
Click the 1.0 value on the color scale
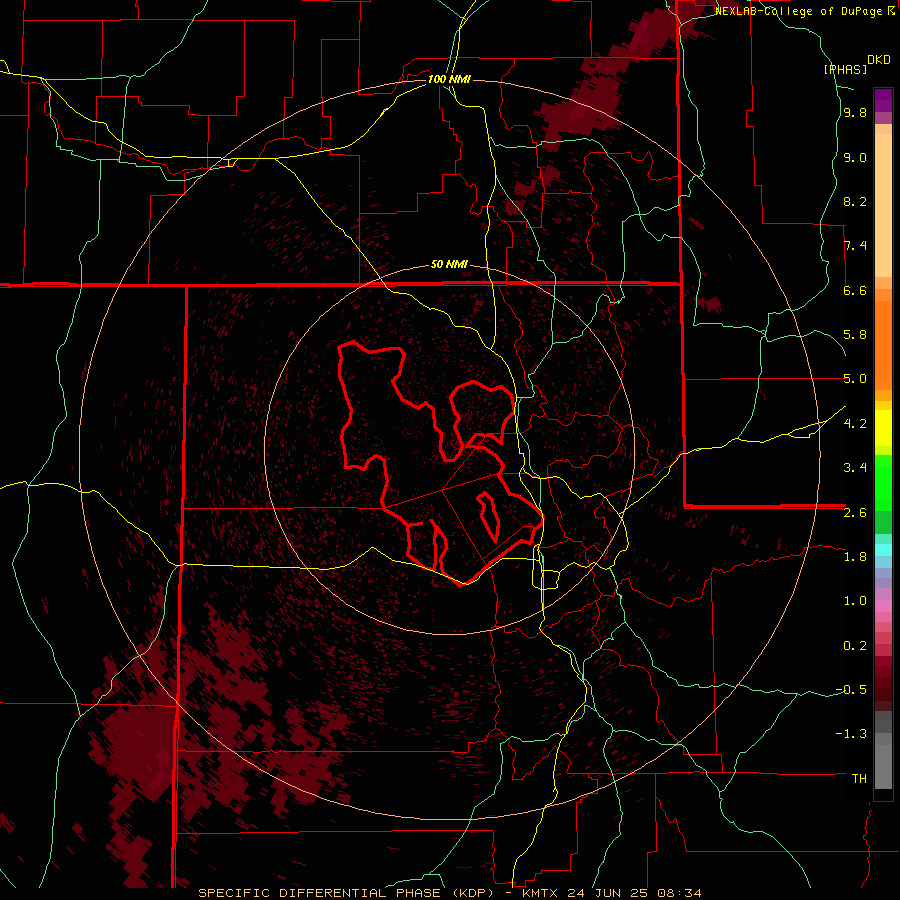pos(855,601)
